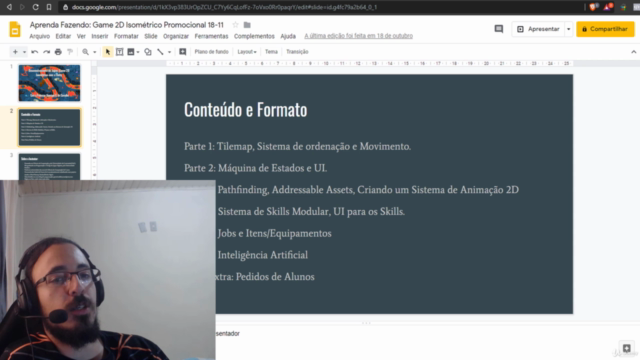Reload the browser page
This screenshot has height=360, width=640.
click(x=36, y=7)
